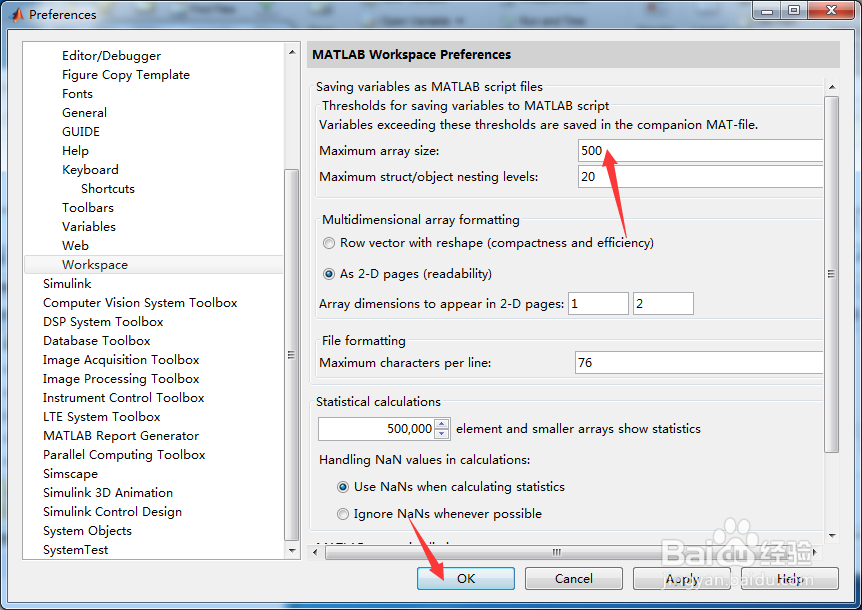Click settings pane scroll up arrow
Screen dimensions: 862x610
pos(832,87)
